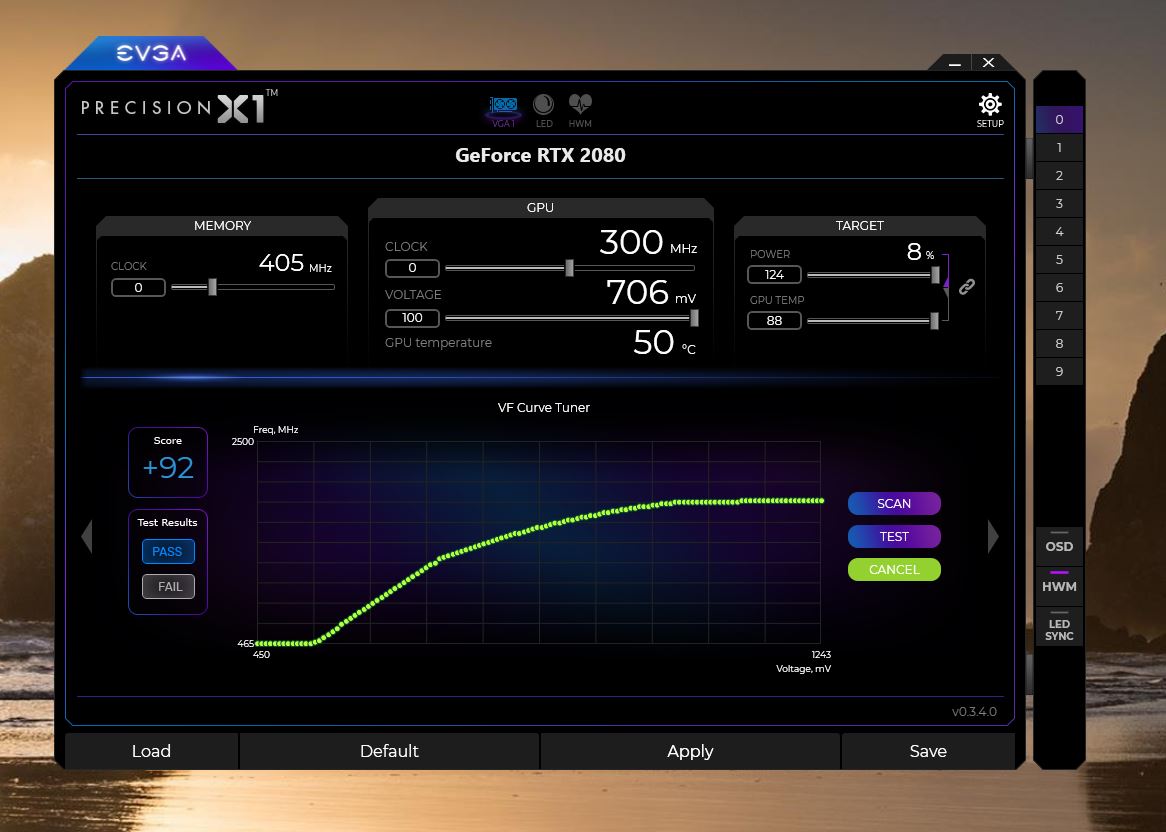The image size is (1166, 832).
Task: Run the TEST button
Action: [x=894, y=536]
